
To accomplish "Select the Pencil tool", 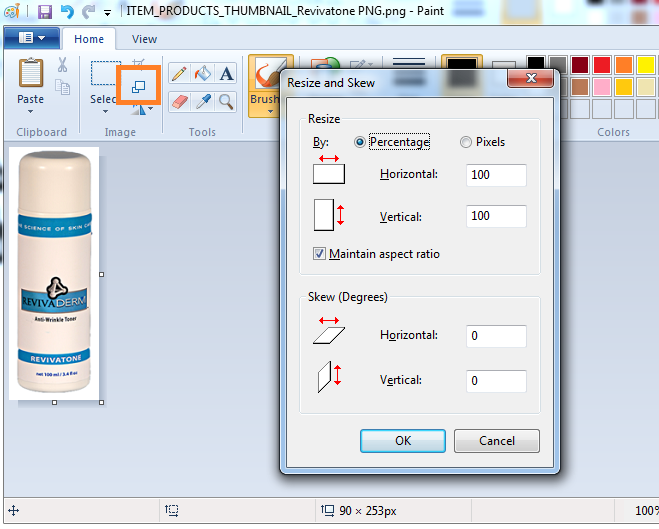I will click(x=178, y=73).
